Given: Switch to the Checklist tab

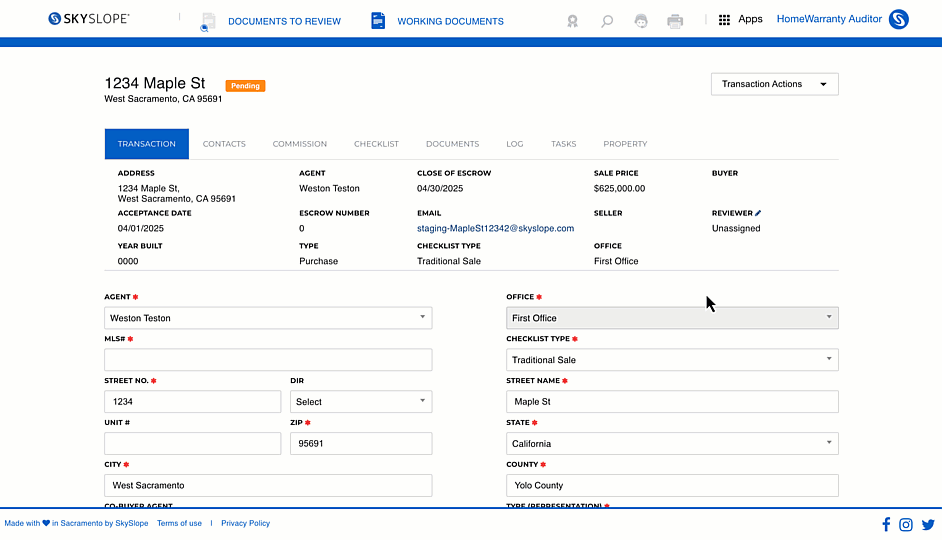Looking at the screenshot, I should (376, 144).
